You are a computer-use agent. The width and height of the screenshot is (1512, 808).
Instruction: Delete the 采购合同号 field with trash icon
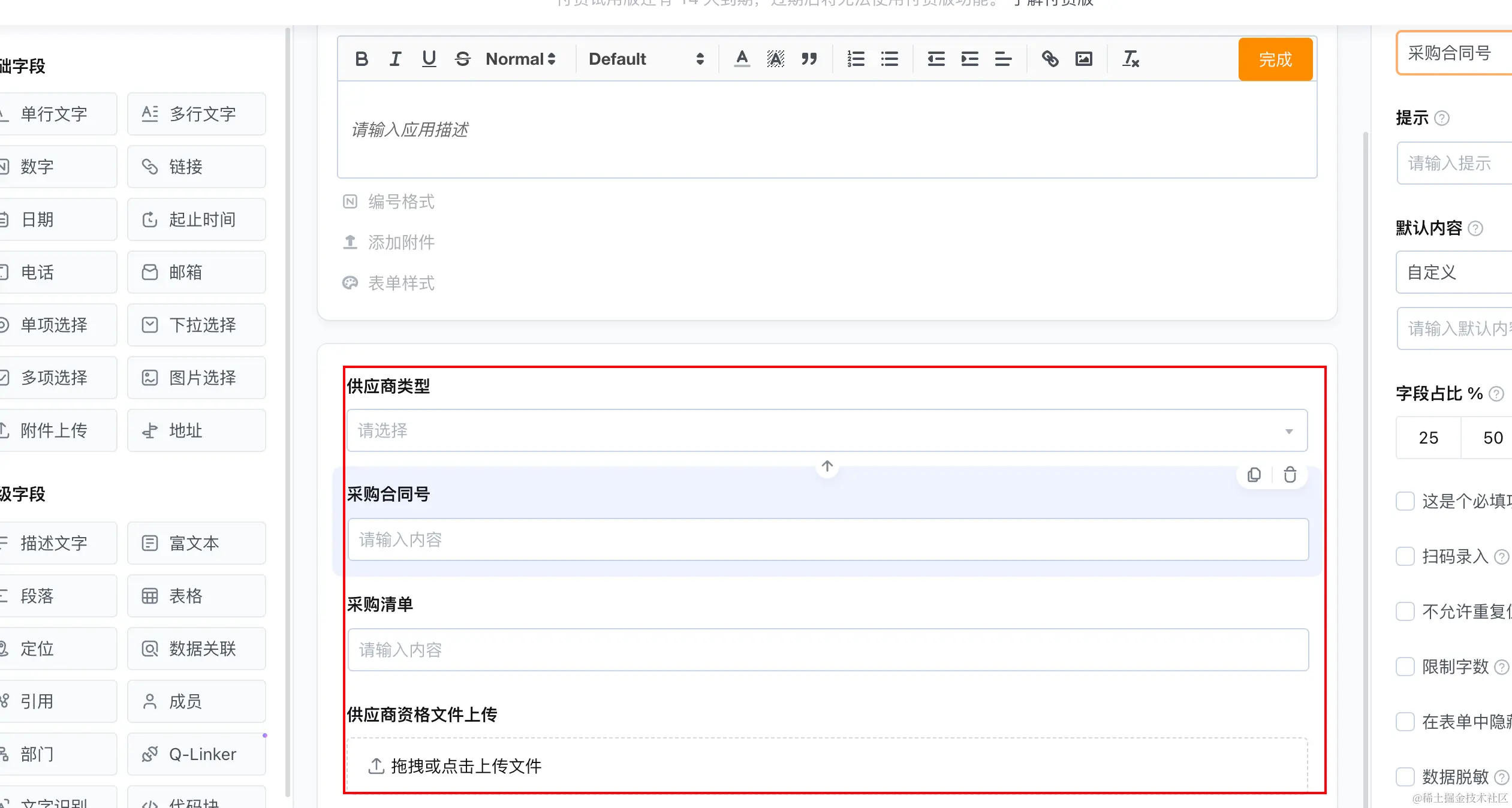point(1290,475)
